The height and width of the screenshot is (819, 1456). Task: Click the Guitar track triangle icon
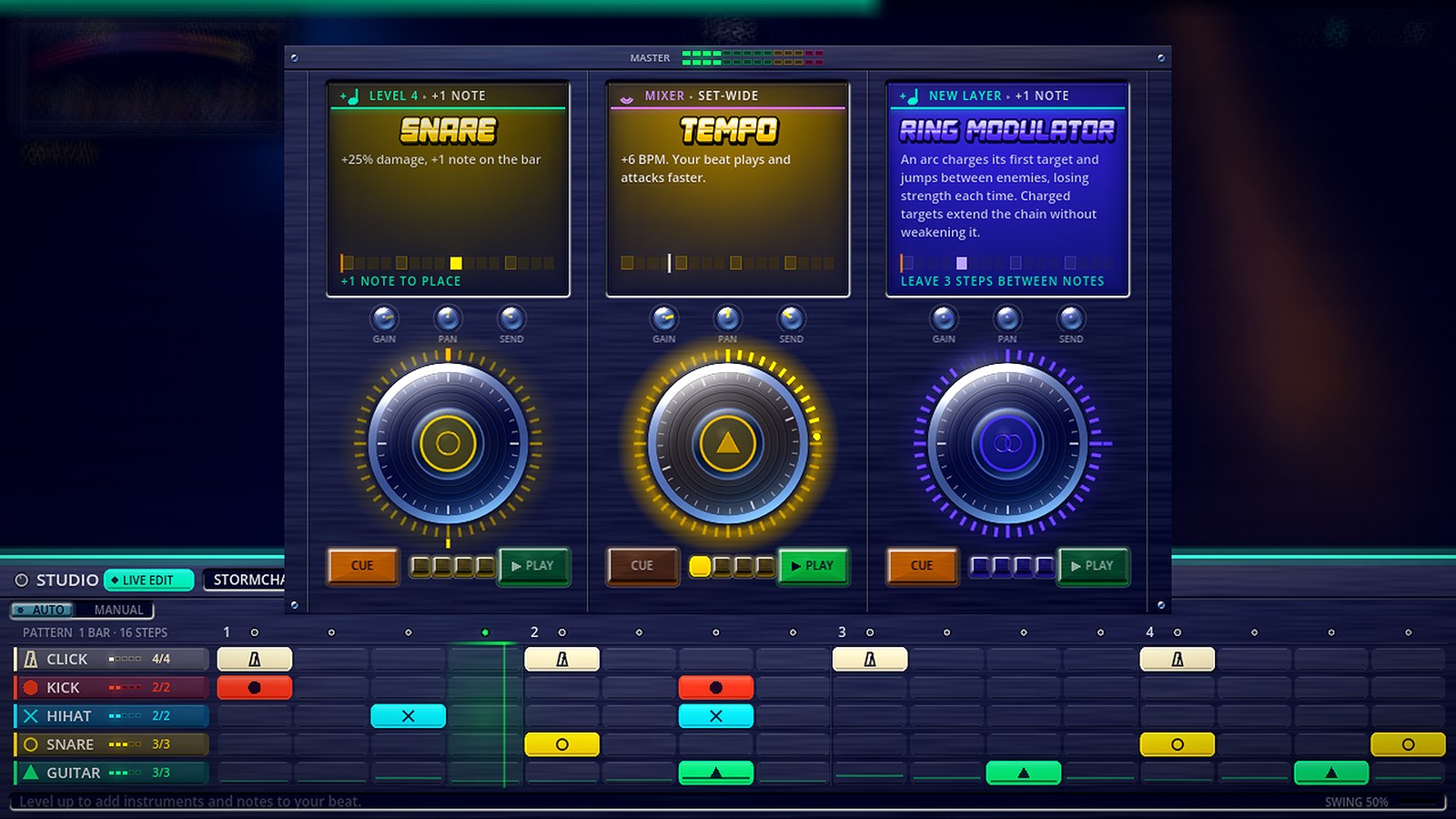pos(31,772)
